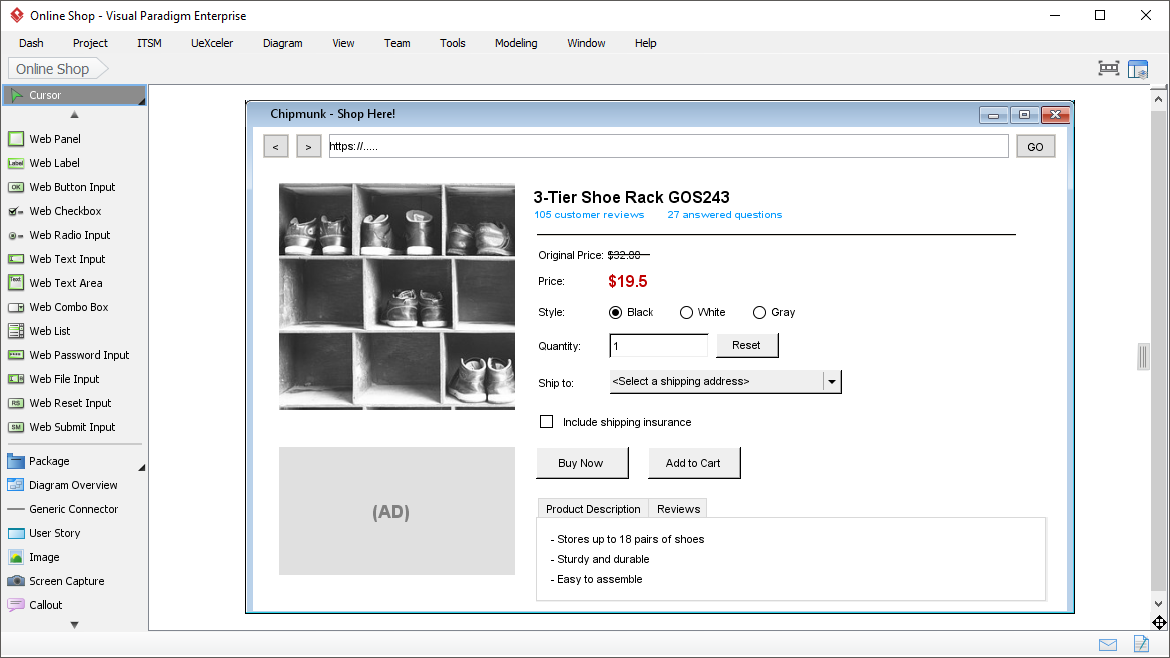Open the Tools menu
The height and width of the screenshot is (658, 1170).
pyautogui.click(x=453, y=43)
